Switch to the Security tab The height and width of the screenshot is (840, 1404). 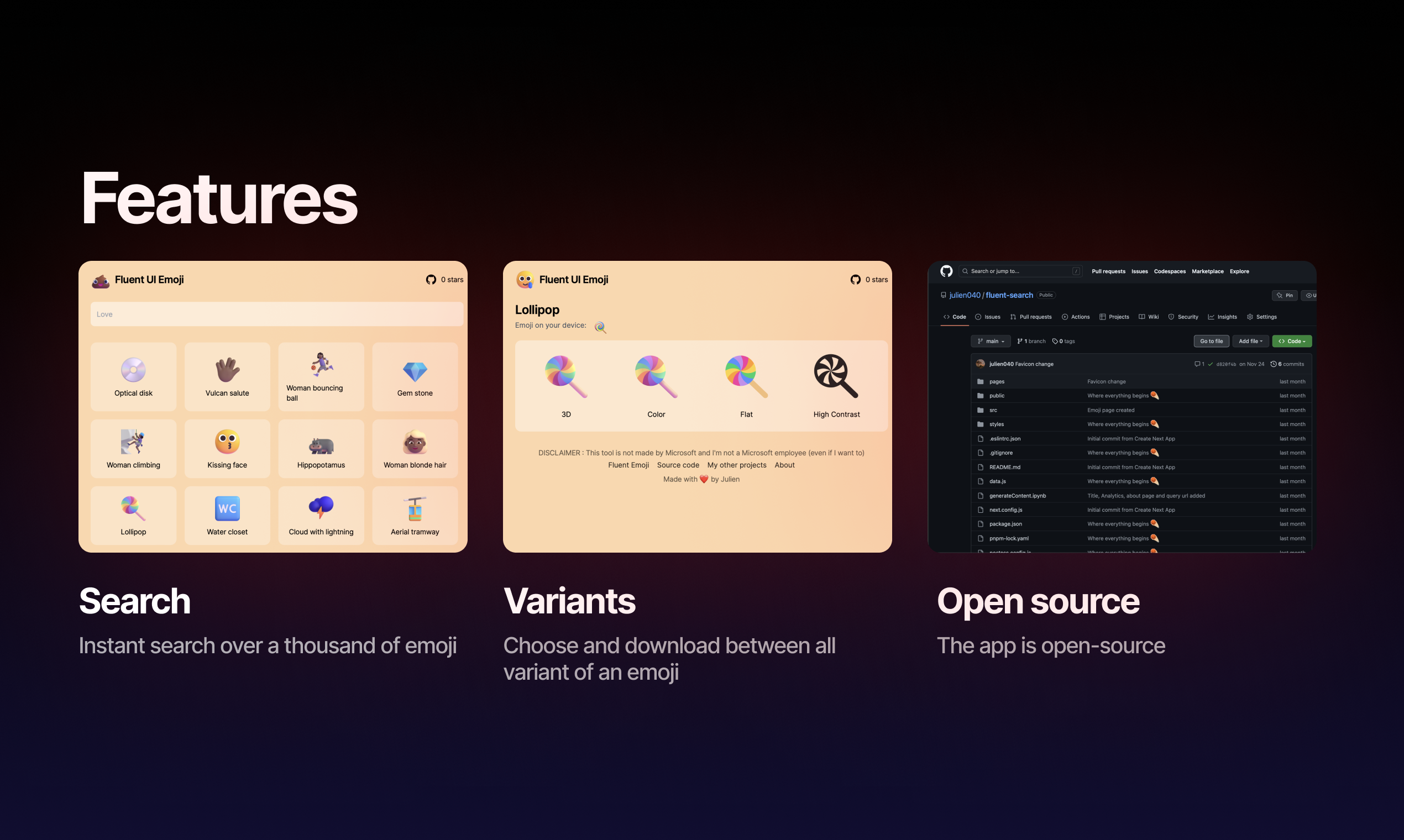(1183, 317)
